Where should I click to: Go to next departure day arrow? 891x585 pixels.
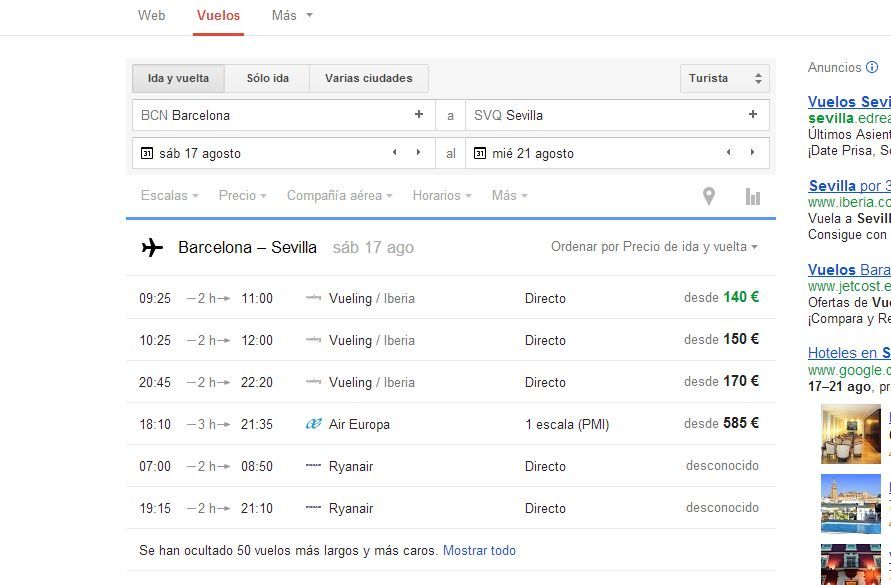418,152
